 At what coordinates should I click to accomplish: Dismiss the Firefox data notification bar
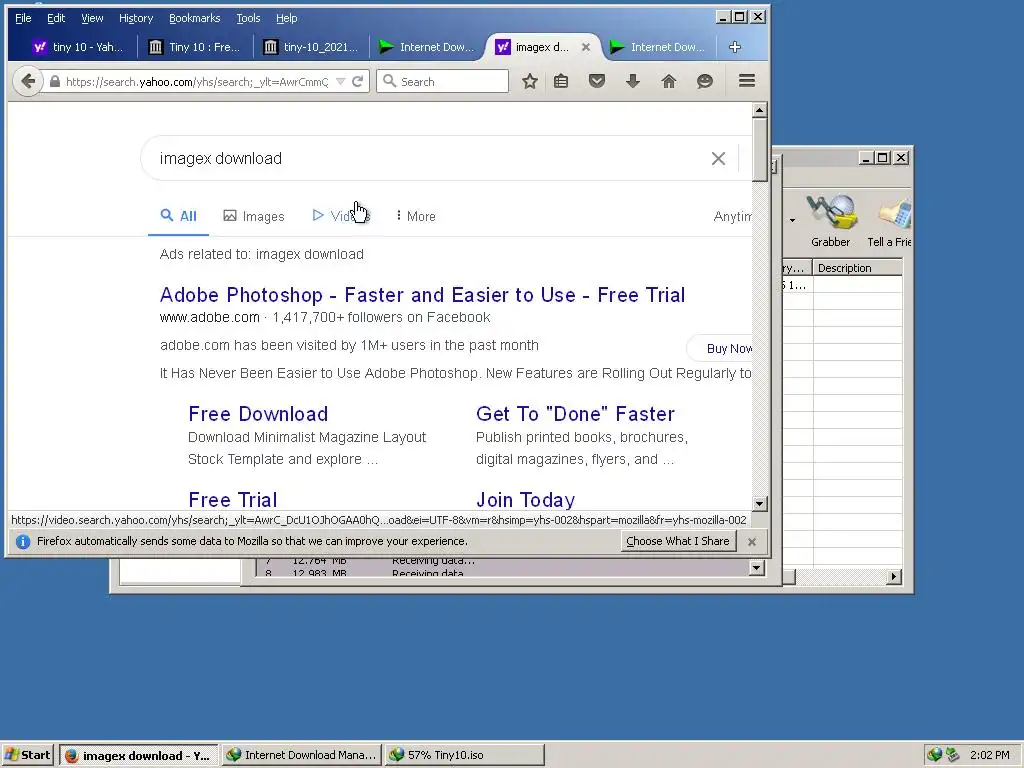click(x=752, y=541)
